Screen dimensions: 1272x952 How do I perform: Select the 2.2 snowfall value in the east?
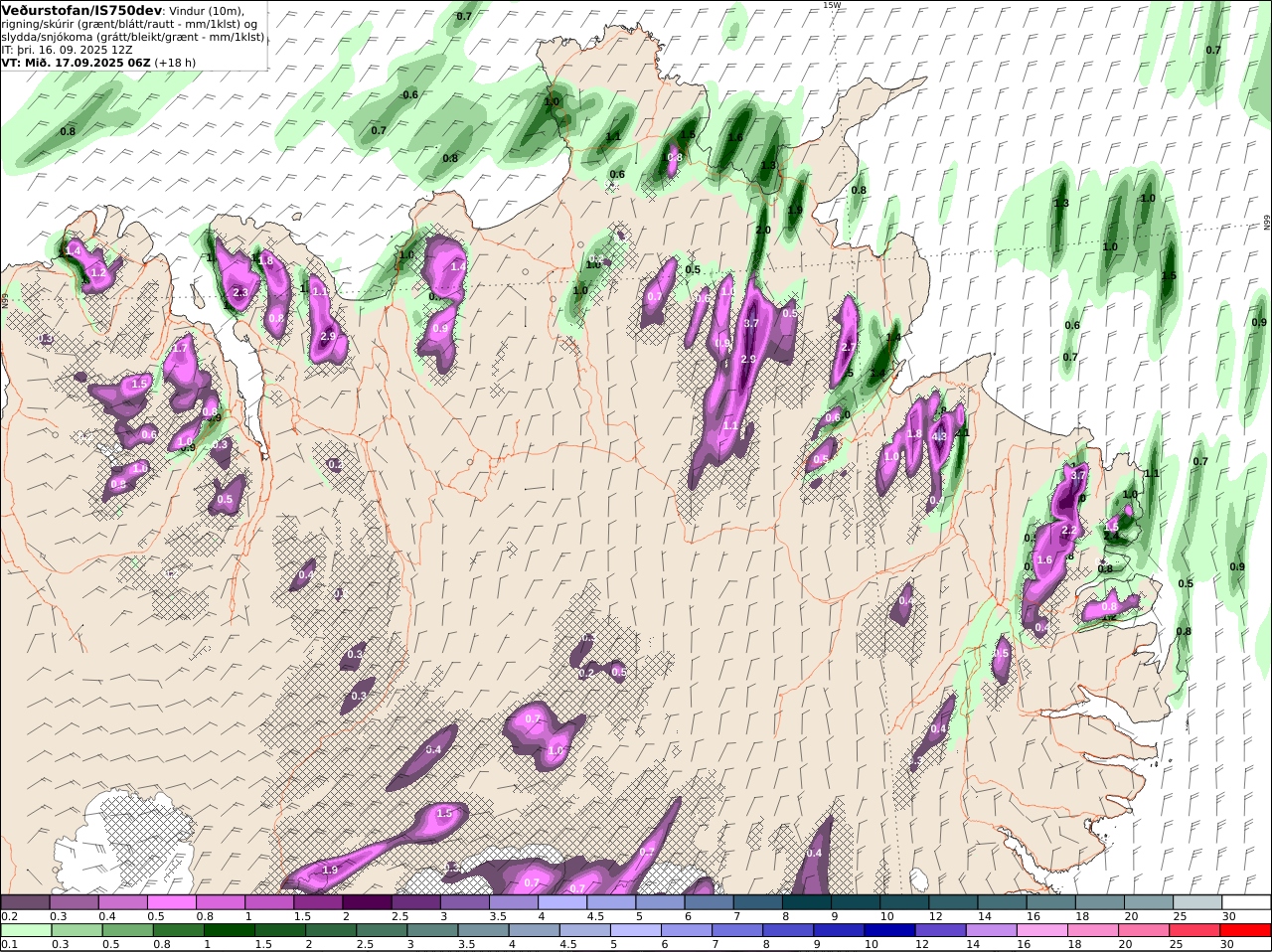click(1069, 531)
